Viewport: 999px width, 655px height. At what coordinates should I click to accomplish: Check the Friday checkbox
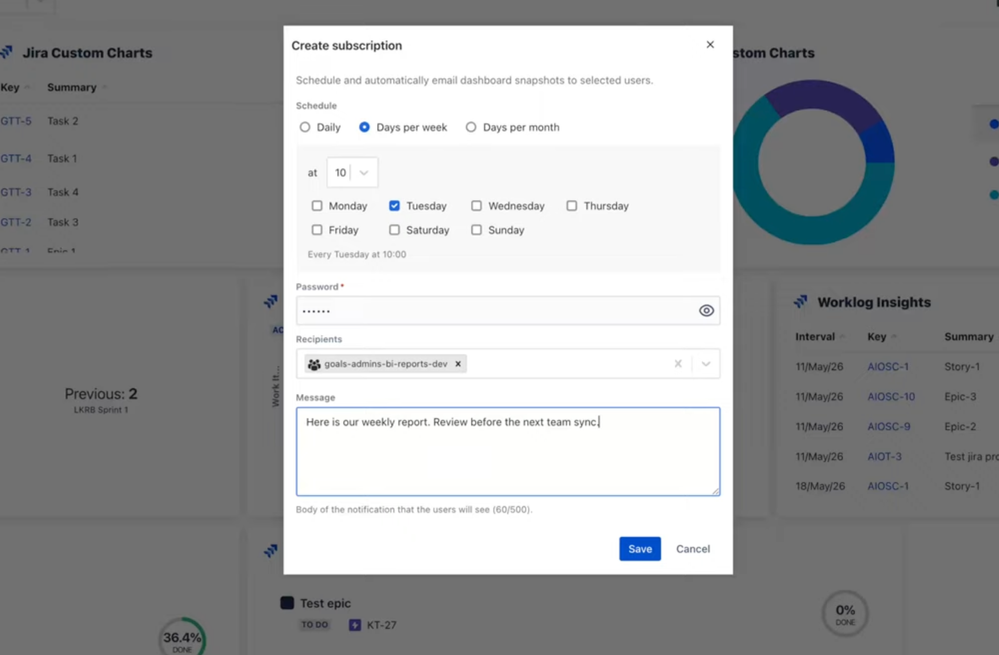(x=317, y=230)
